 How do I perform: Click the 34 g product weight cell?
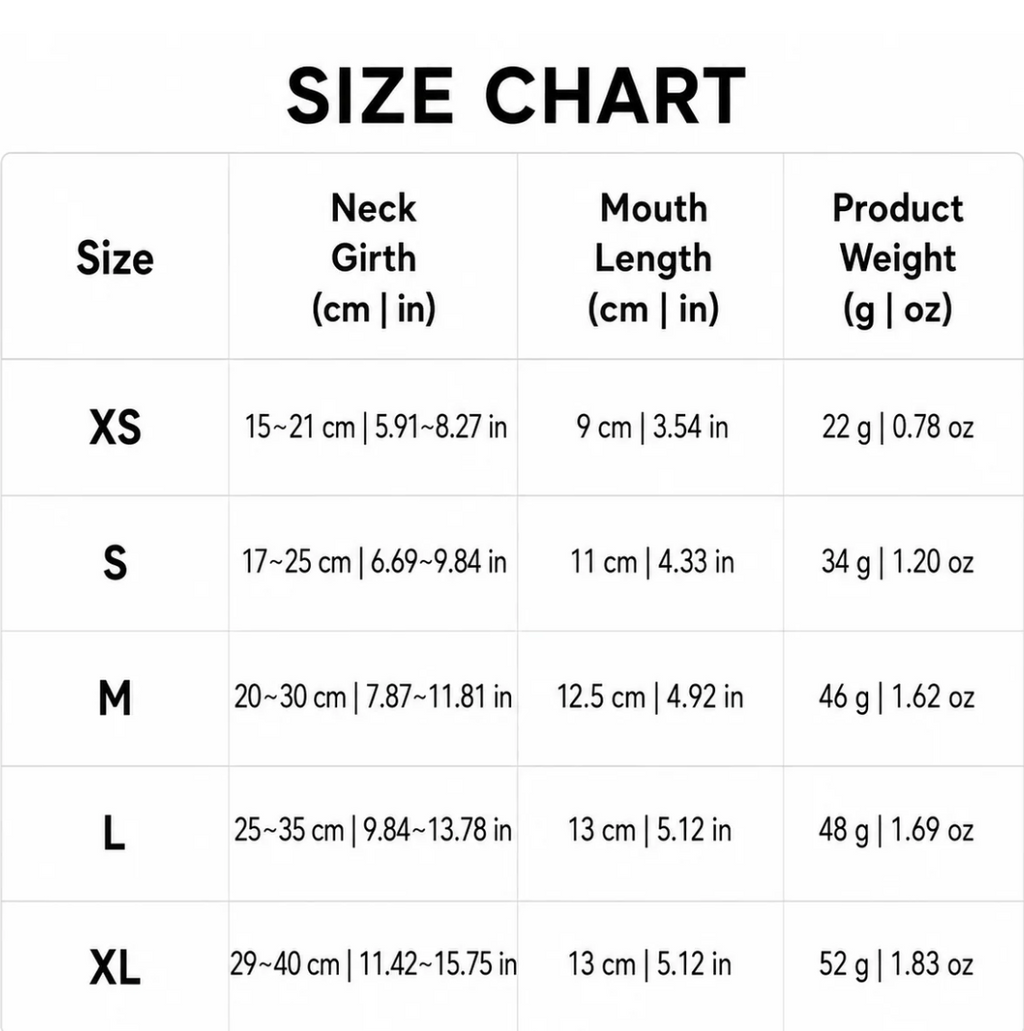898,563
